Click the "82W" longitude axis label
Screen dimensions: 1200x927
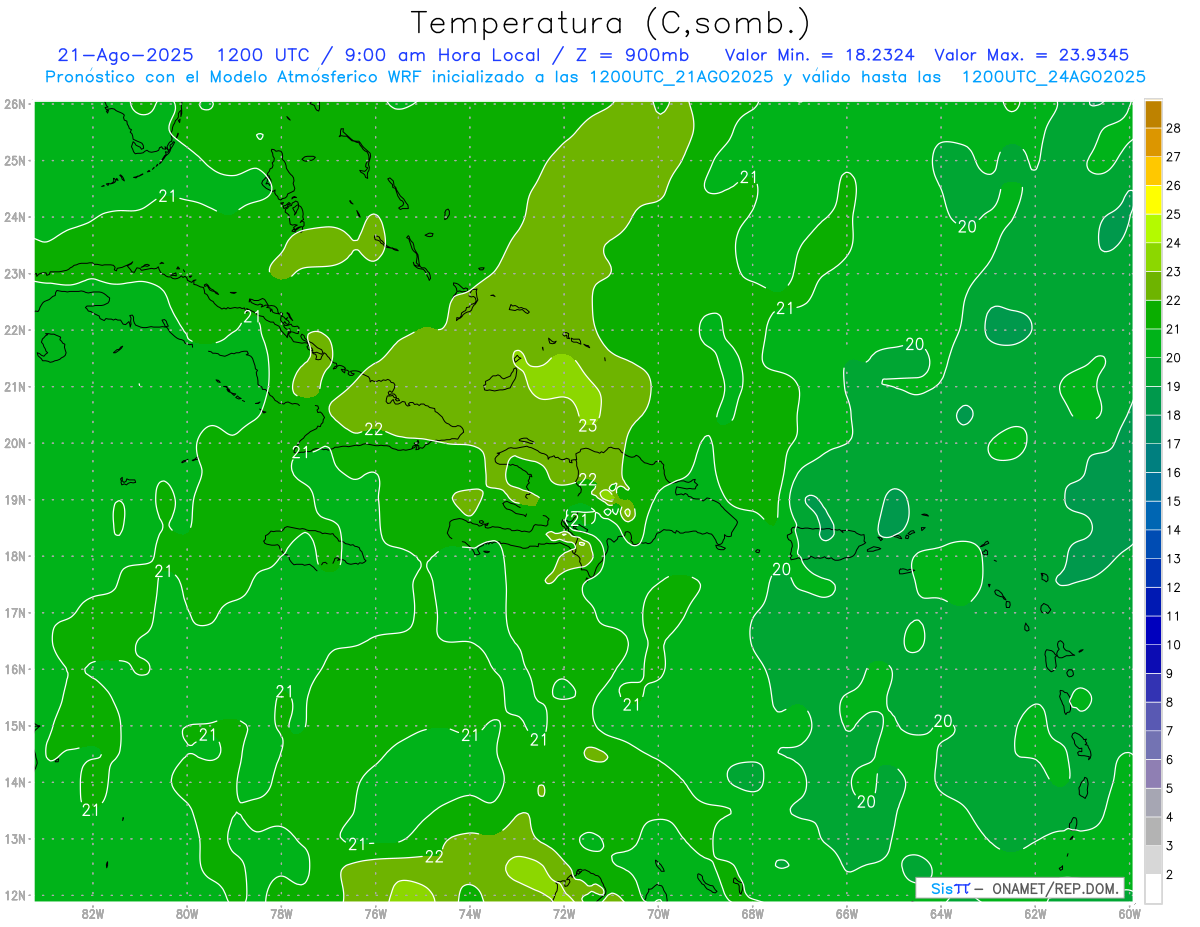92,913
